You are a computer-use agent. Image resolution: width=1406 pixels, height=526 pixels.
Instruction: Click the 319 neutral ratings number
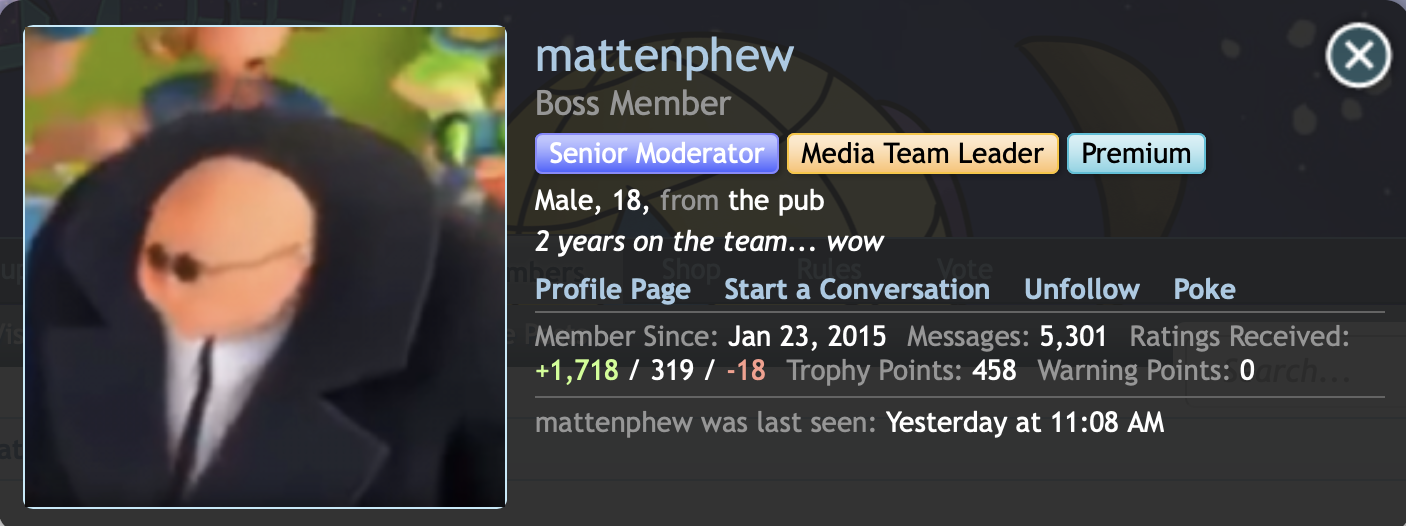point(672,371)
